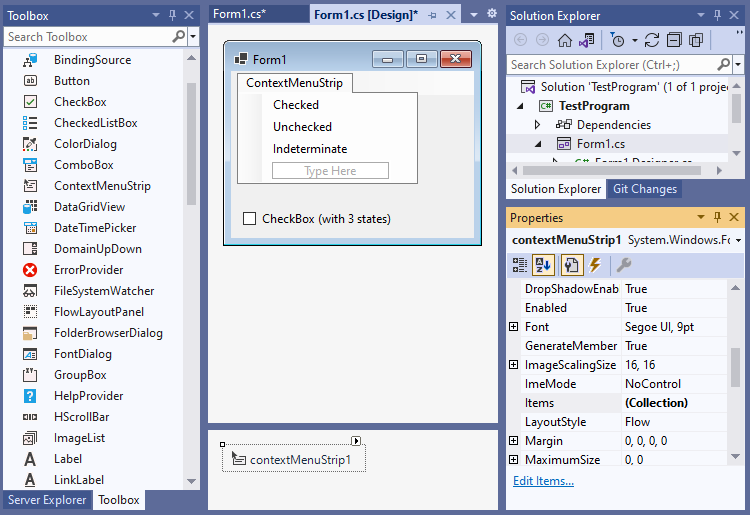The width and height of the screenshot is (750, 515).
Task: Click the Search Solution Explorer field
Action: point(612,64)
